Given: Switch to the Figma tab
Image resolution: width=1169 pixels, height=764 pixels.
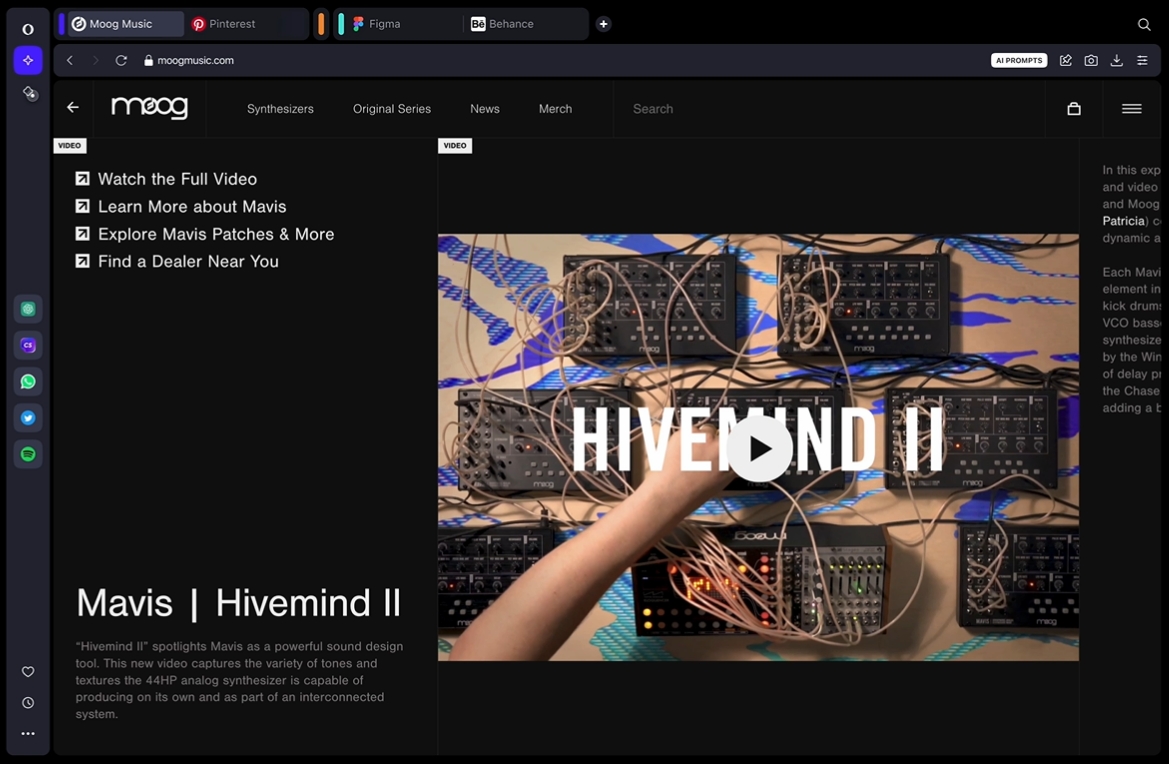Looking at the screenshot, I should [405, 24].
